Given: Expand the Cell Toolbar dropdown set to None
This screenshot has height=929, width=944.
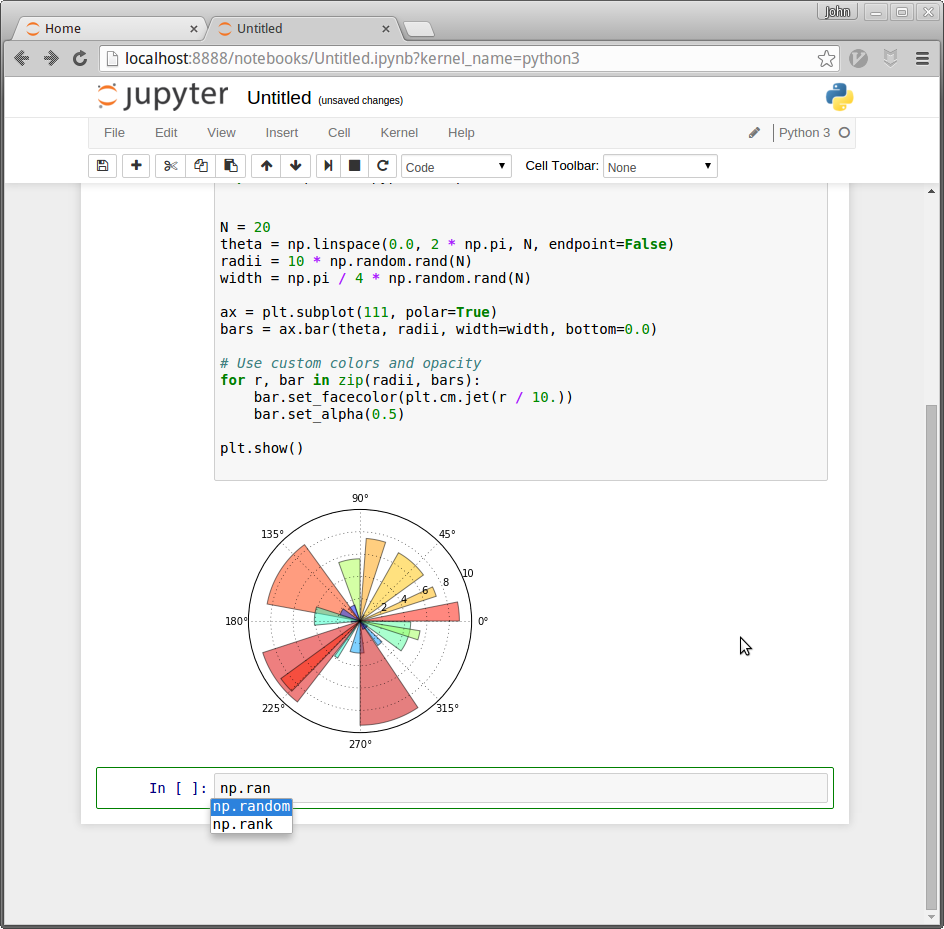Looking at the screenshot, I should tap(660, 167).
